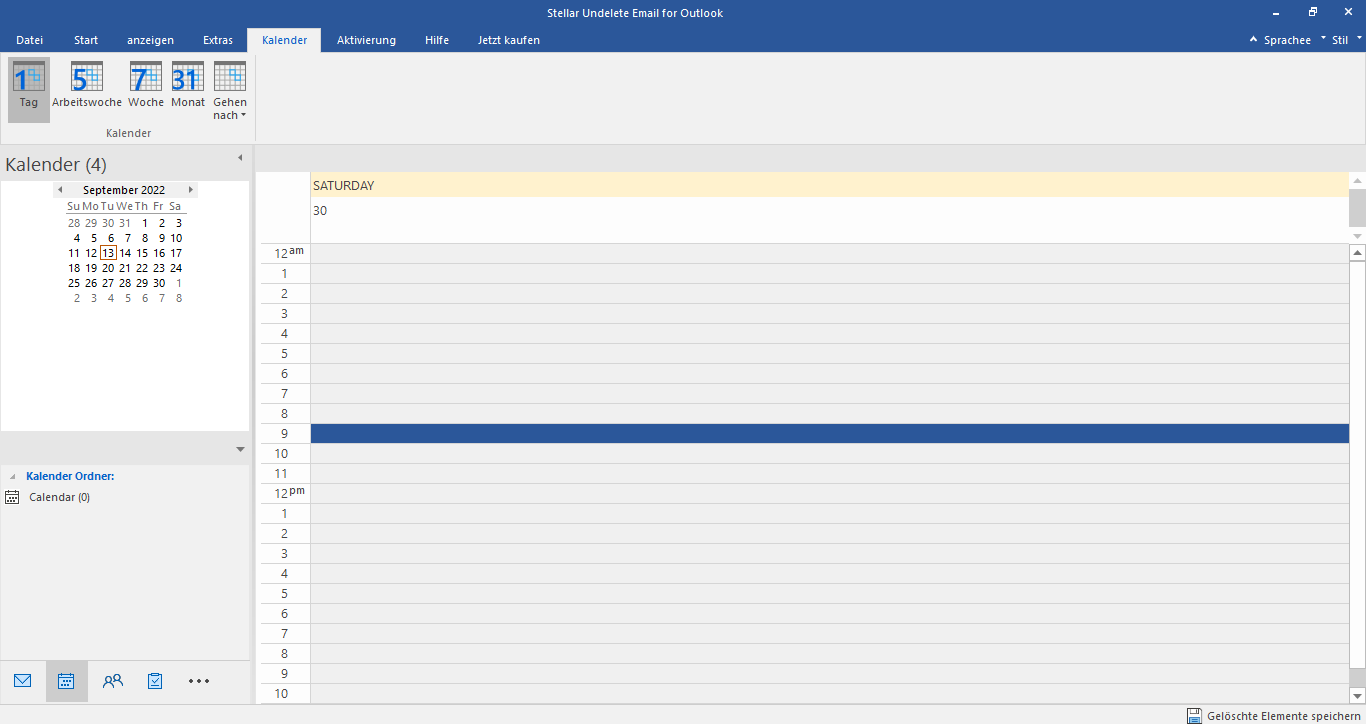Open the Mail view envelope icon
The height and width of the screenshot is (724, 1366).
[23, 681]
